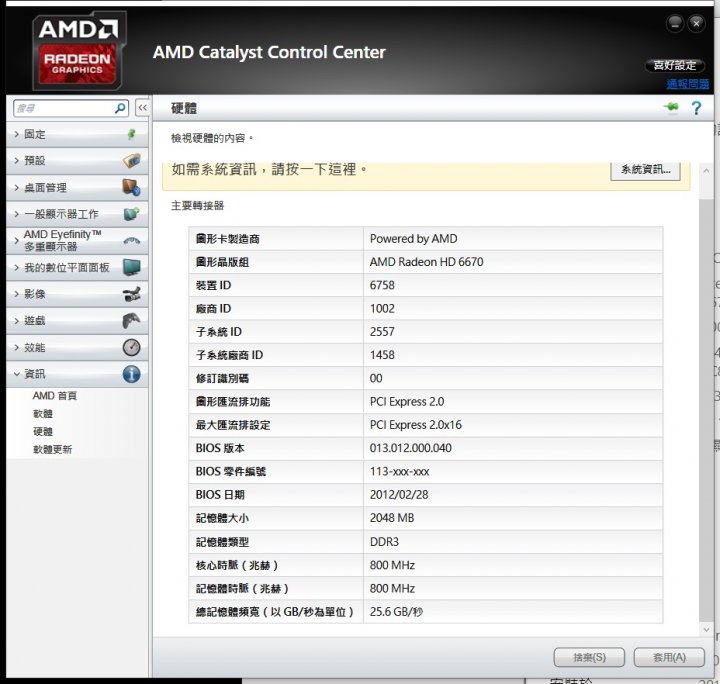Click the green pin icon in 固定 row
Image resolution: width=720 pixels, height=684 pixels.
132,134
